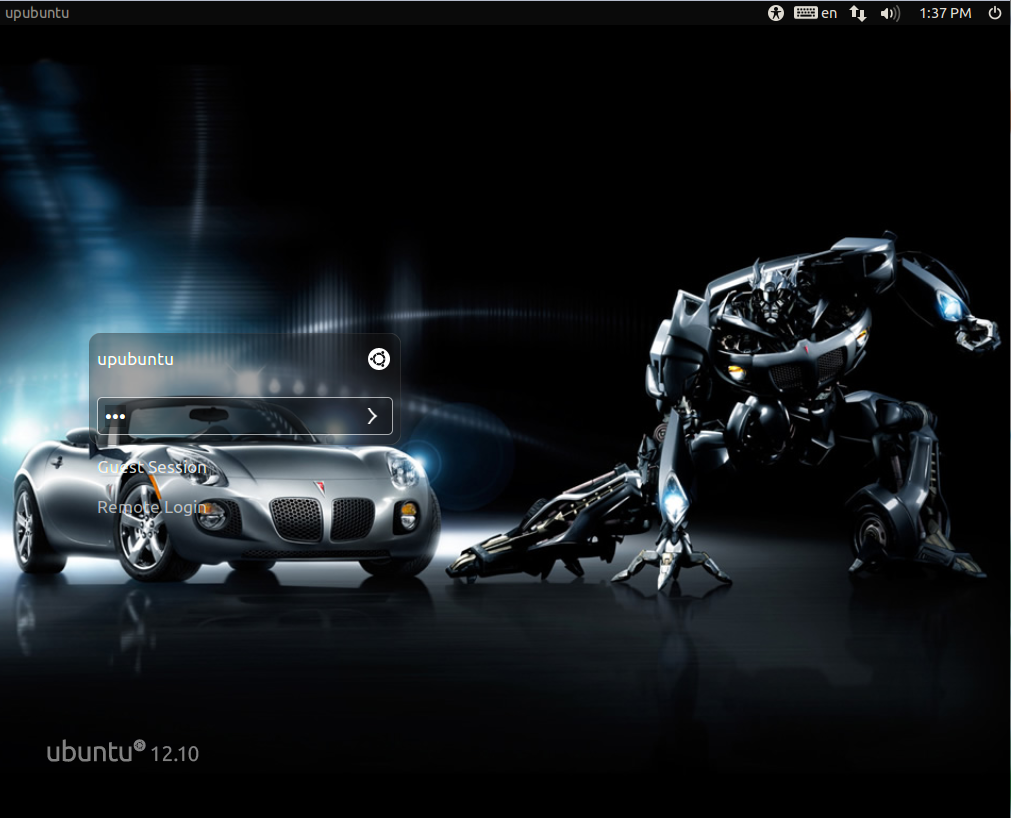This screenshot has width=1011, height=818.
Task: Open the network connections indicator
Action: [x=858, y=14]
